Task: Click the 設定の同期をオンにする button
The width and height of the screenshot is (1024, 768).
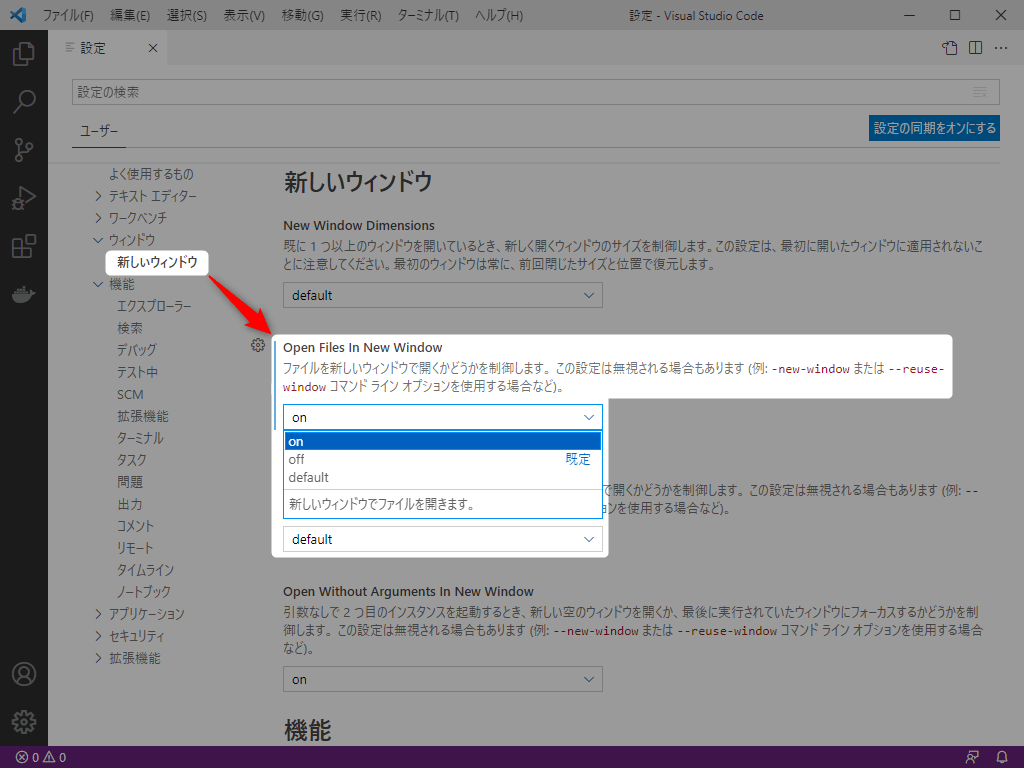Action: 934,128
